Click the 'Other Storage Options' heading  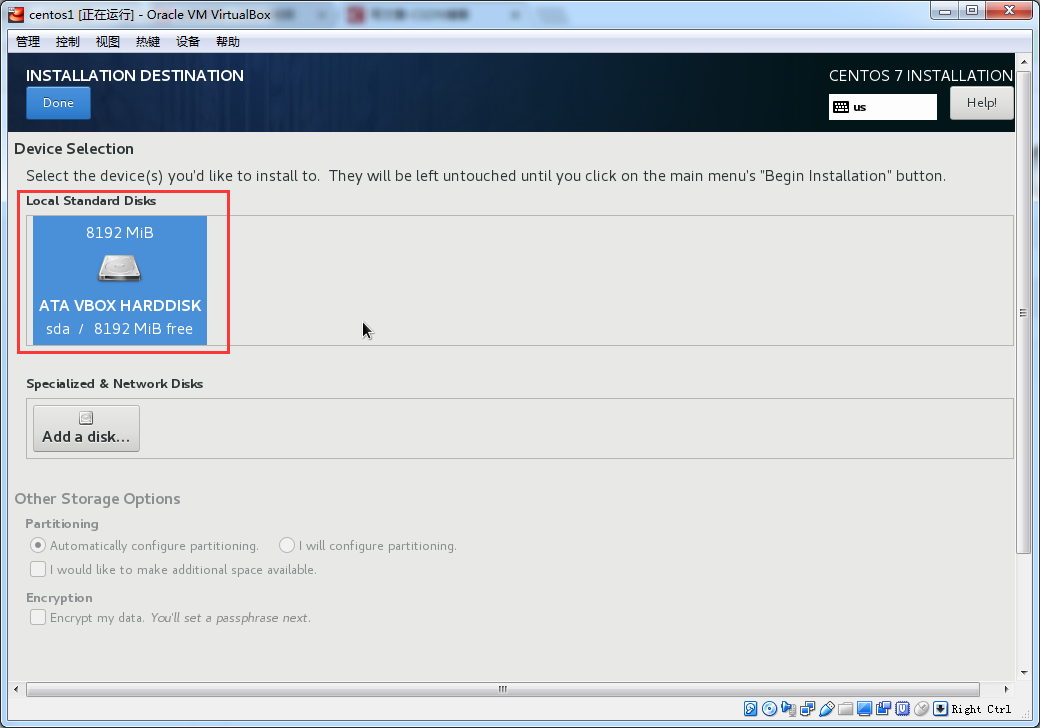tap(98, 499)
